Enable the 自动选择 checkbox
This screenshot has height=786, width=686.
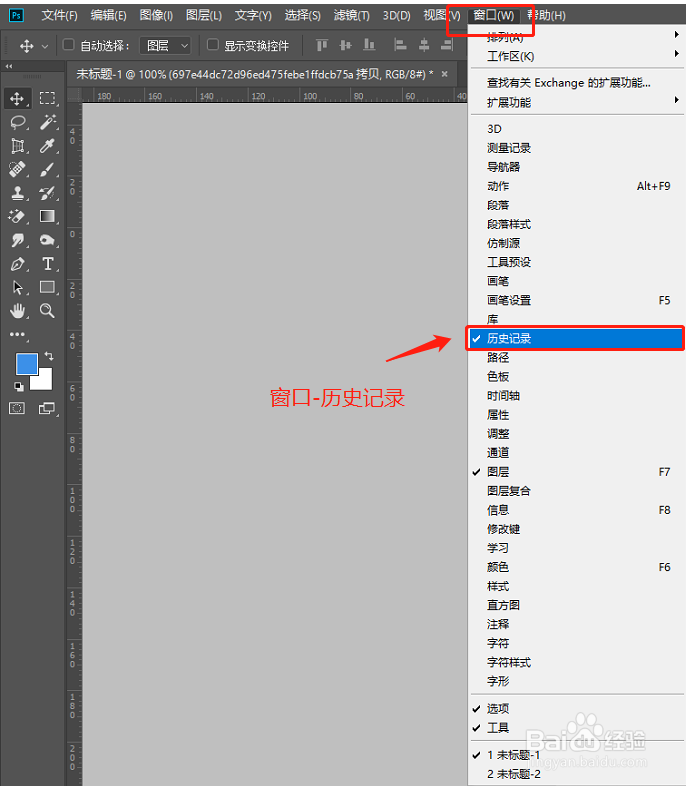(x=68, y=45)
